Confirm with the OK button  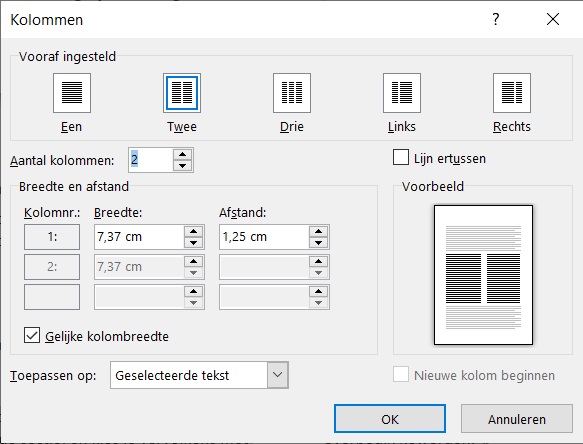[x=390, y=419]
